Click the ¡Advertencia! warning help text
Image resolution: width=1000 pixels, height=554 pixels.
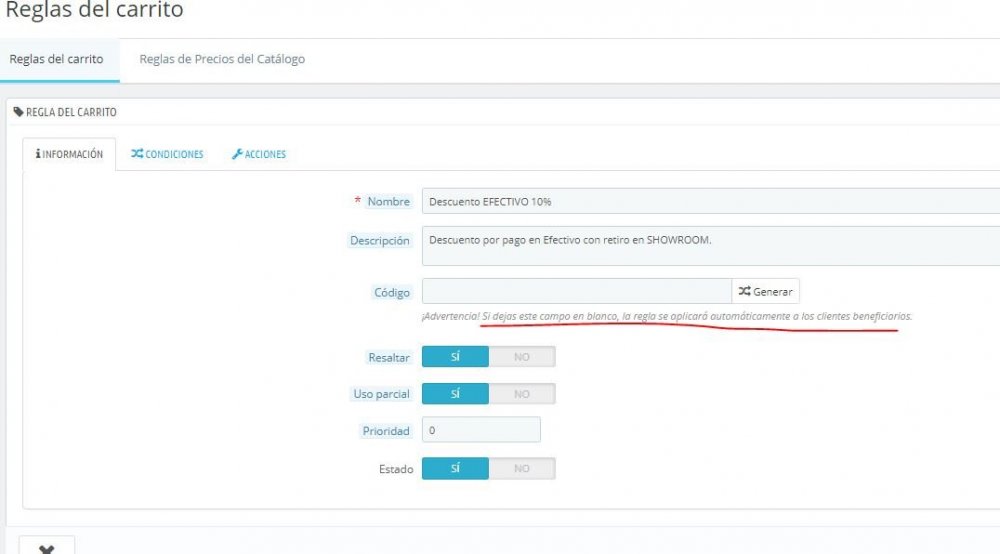tap(667, 316)
